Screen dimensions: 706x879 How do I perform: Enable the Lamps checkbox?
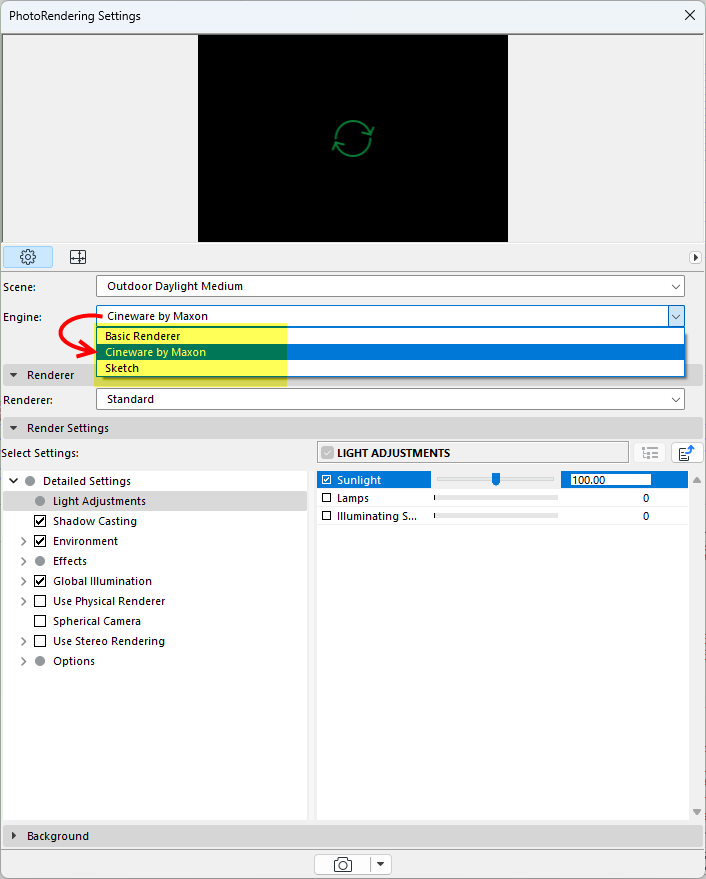tap(327, 498)
